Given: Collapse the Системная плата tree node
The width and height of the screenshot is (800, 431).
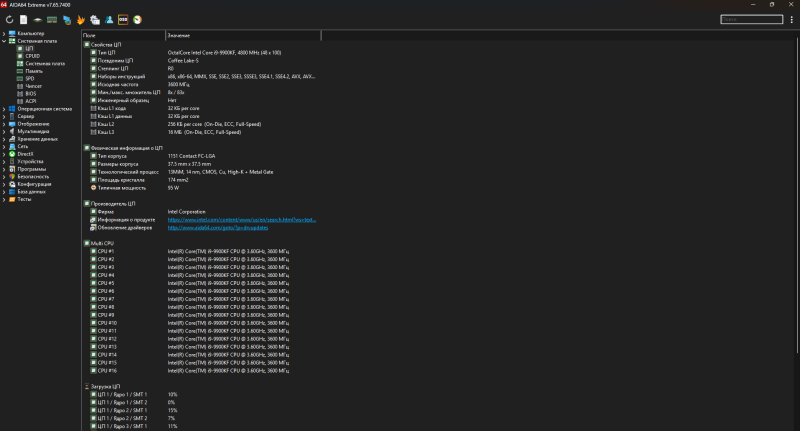Looking at the screenshot, I should (5, 41).
